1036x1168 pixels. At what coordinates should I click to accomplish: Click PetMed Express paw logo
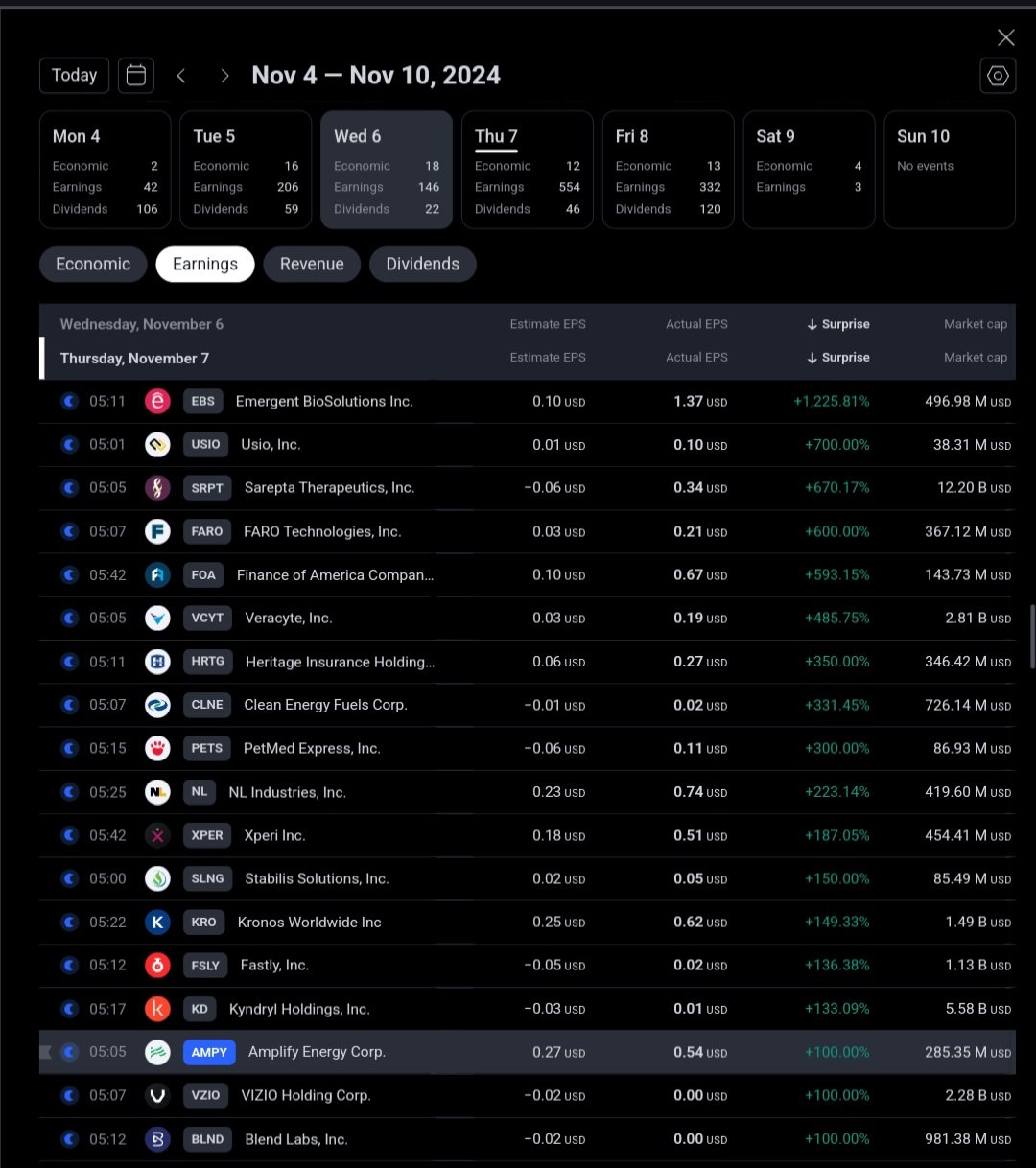click(x=157, y=748)
